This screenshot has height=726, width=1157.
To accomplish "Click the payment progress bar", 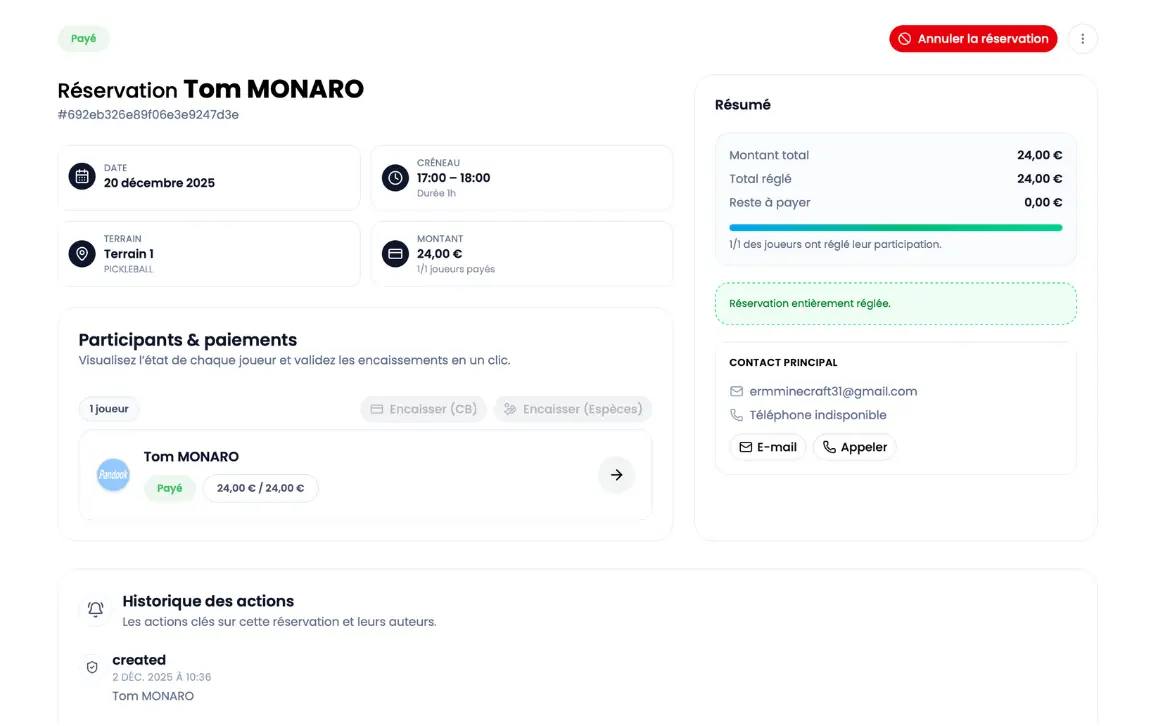I will click(895, 228).
